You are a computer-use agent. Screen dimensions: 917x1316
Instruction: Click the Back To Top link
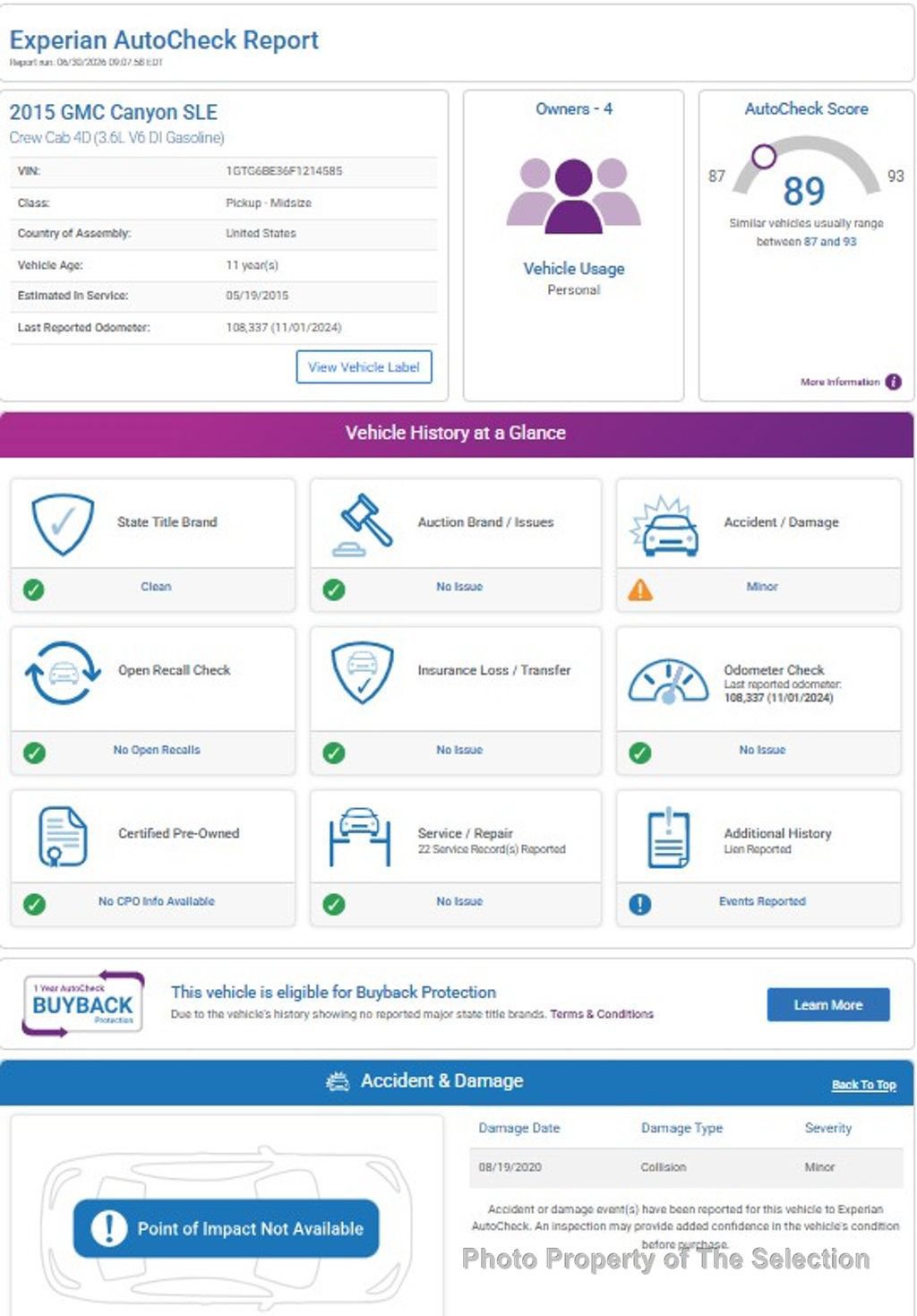point(863,1085)
